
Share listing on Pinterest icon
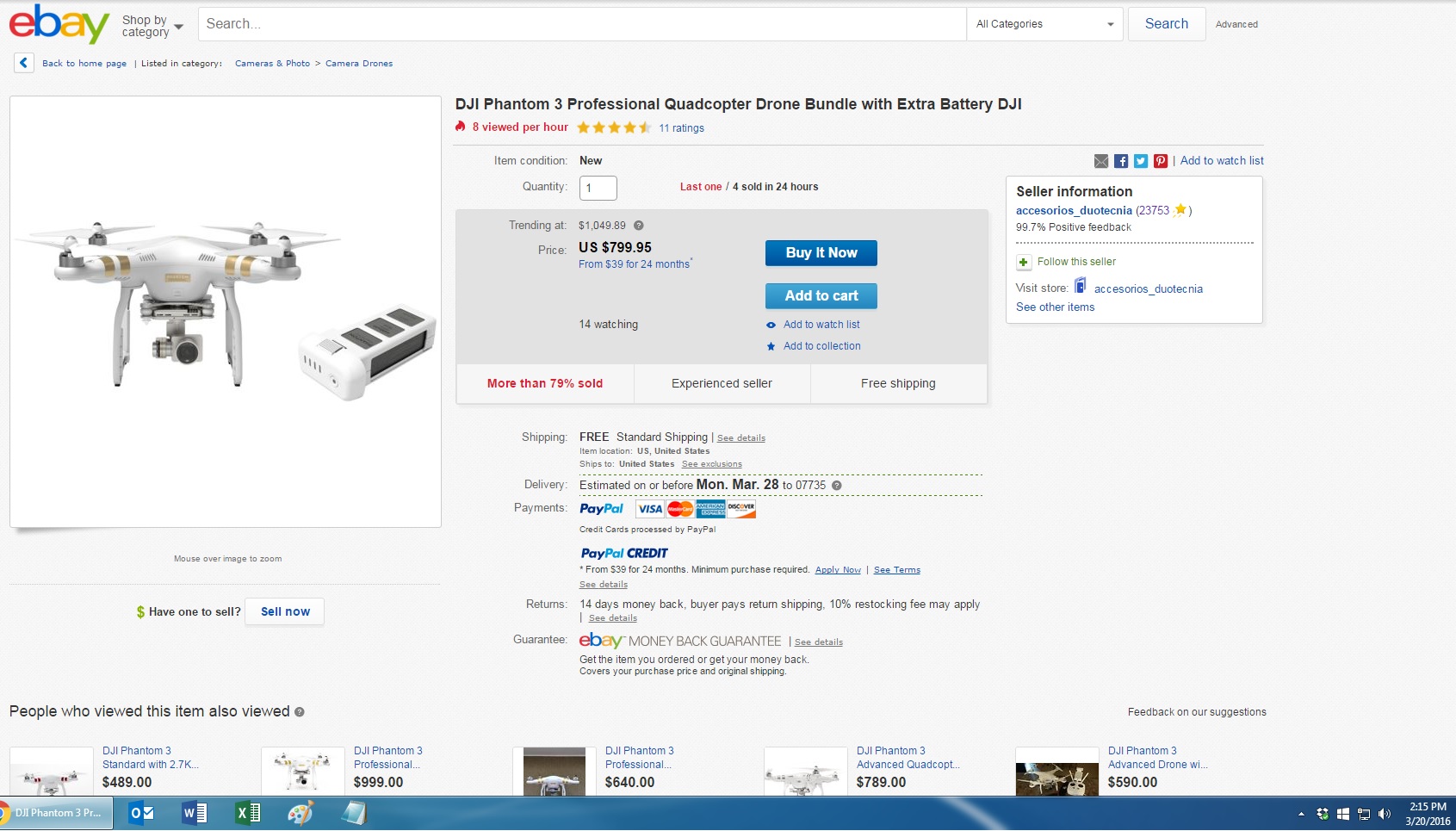point(1161,161)
